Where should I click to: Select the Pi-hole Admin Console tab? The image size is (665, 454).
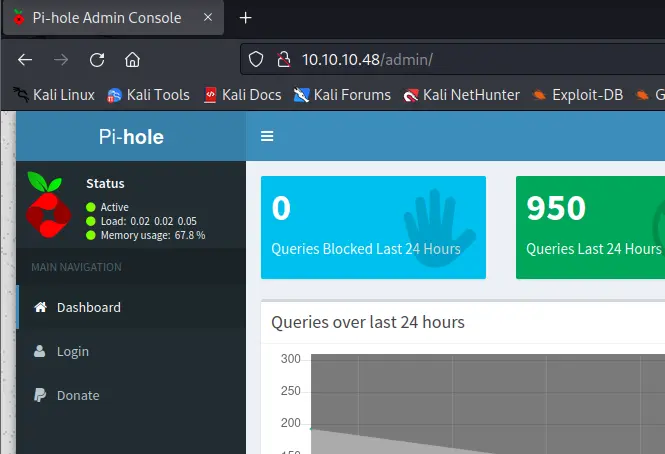113,18
